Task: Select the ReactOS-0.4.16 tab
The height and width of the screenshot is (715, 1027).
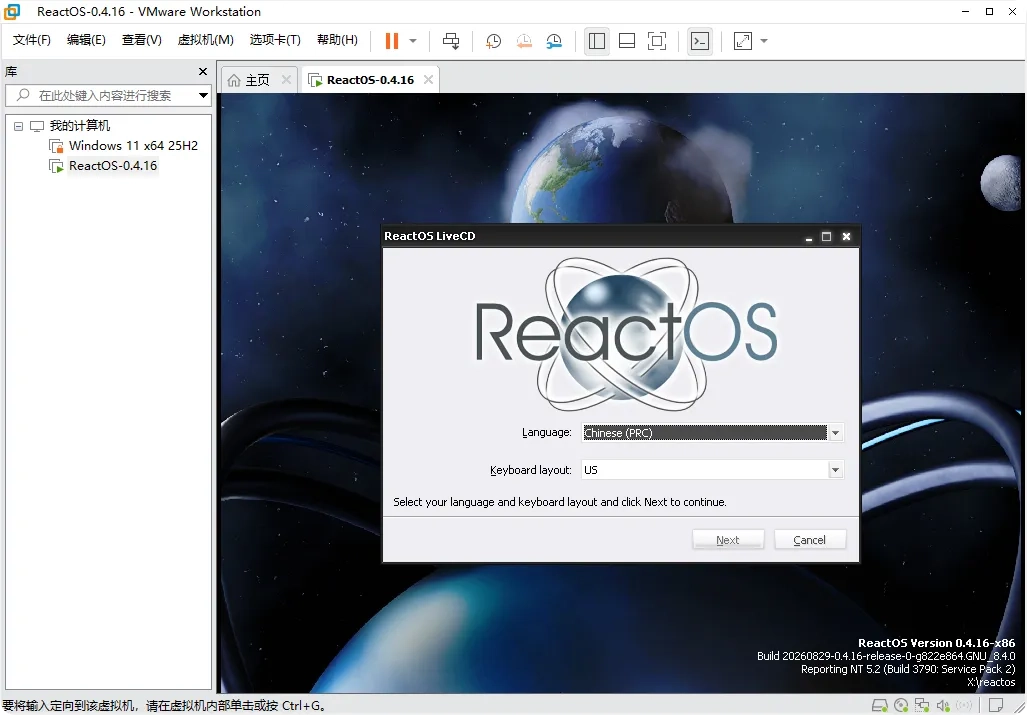Action: click(370, 80)
